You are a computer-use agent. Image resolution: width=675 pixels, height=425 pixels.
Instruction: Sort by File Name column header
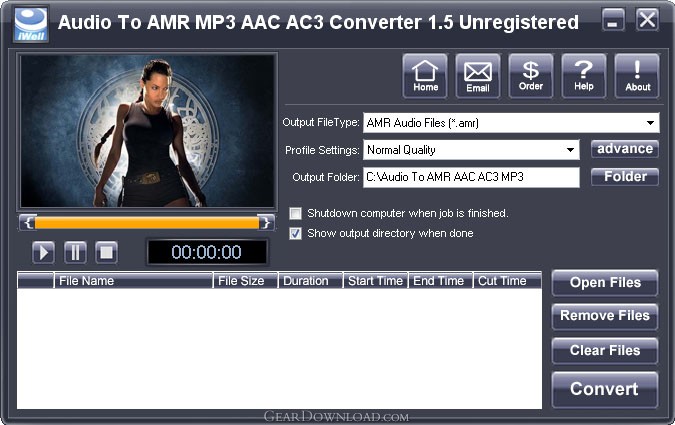point(133,281)
